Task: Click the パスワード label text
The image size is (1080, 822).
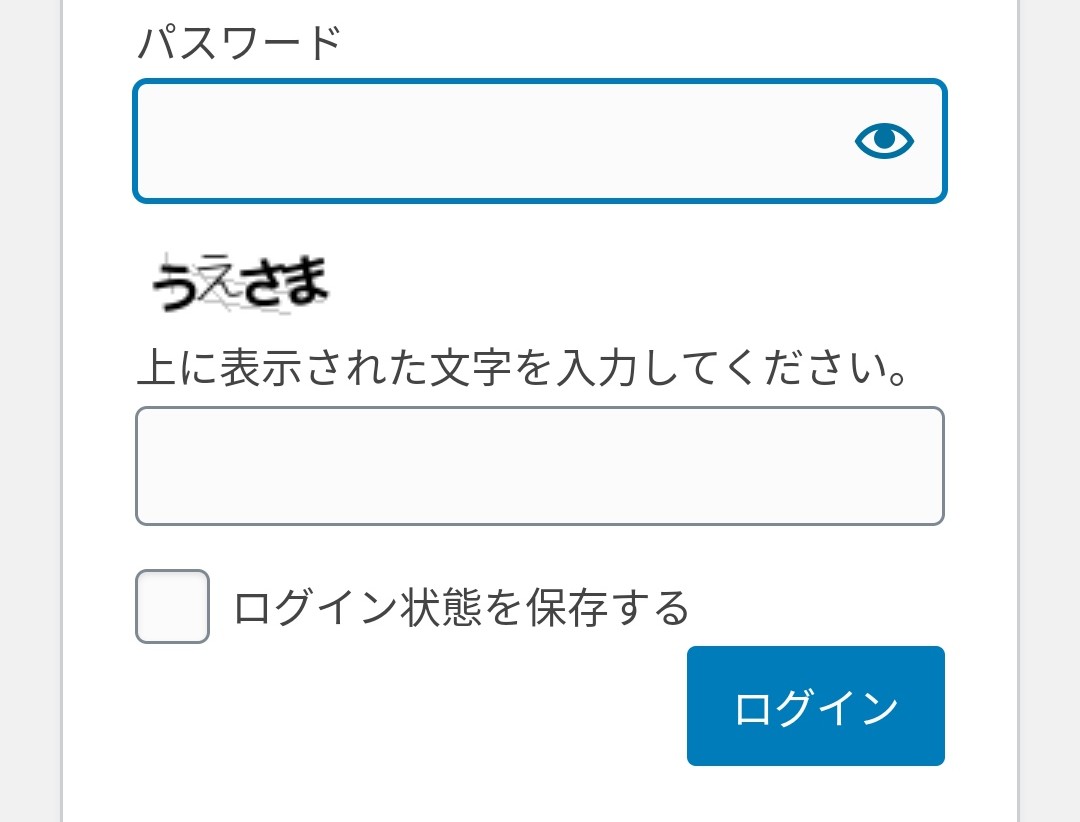Action: point(239,43)
